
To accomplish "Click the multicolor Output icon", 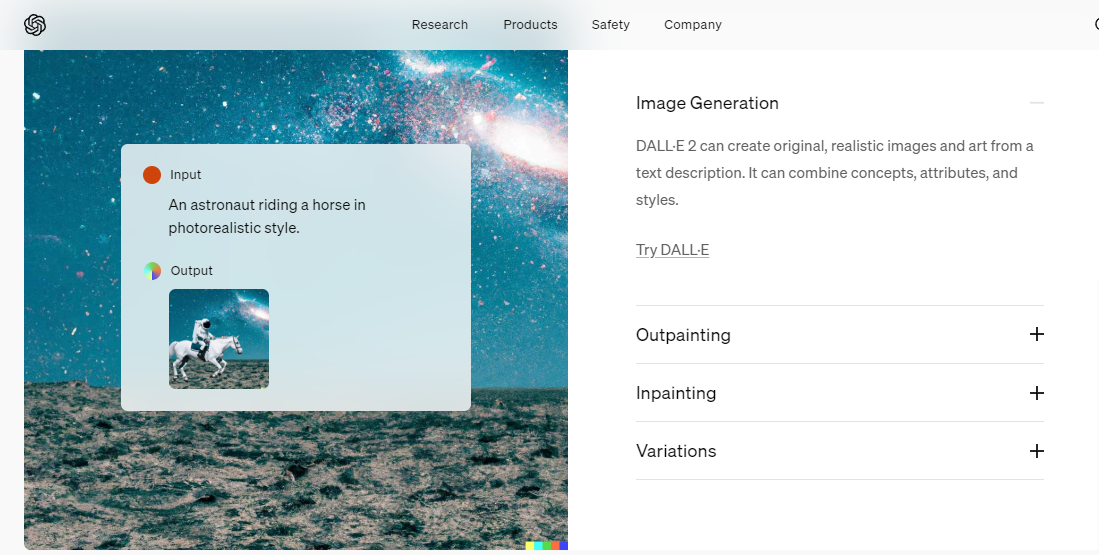I will 152,271.
